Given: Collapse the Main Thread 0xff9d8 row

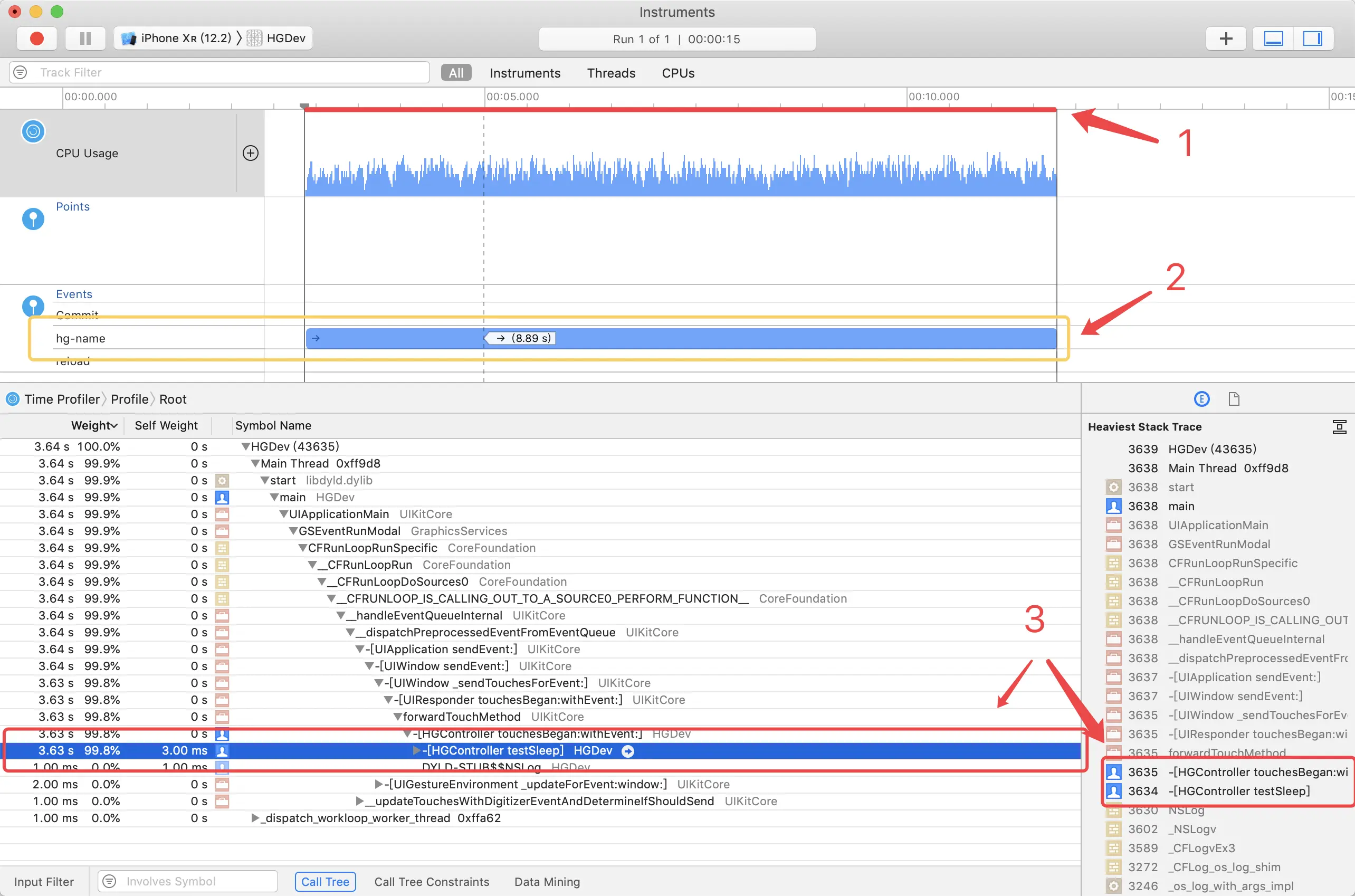Looking at the screenshot, I should (x=255, y=463).
